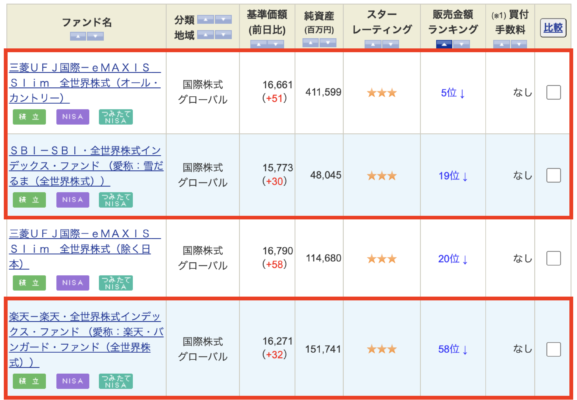This screenshot has height=400, width=577.
Task: Click つみたてNISA badge on SBI fund row
Action: [116, 200]
